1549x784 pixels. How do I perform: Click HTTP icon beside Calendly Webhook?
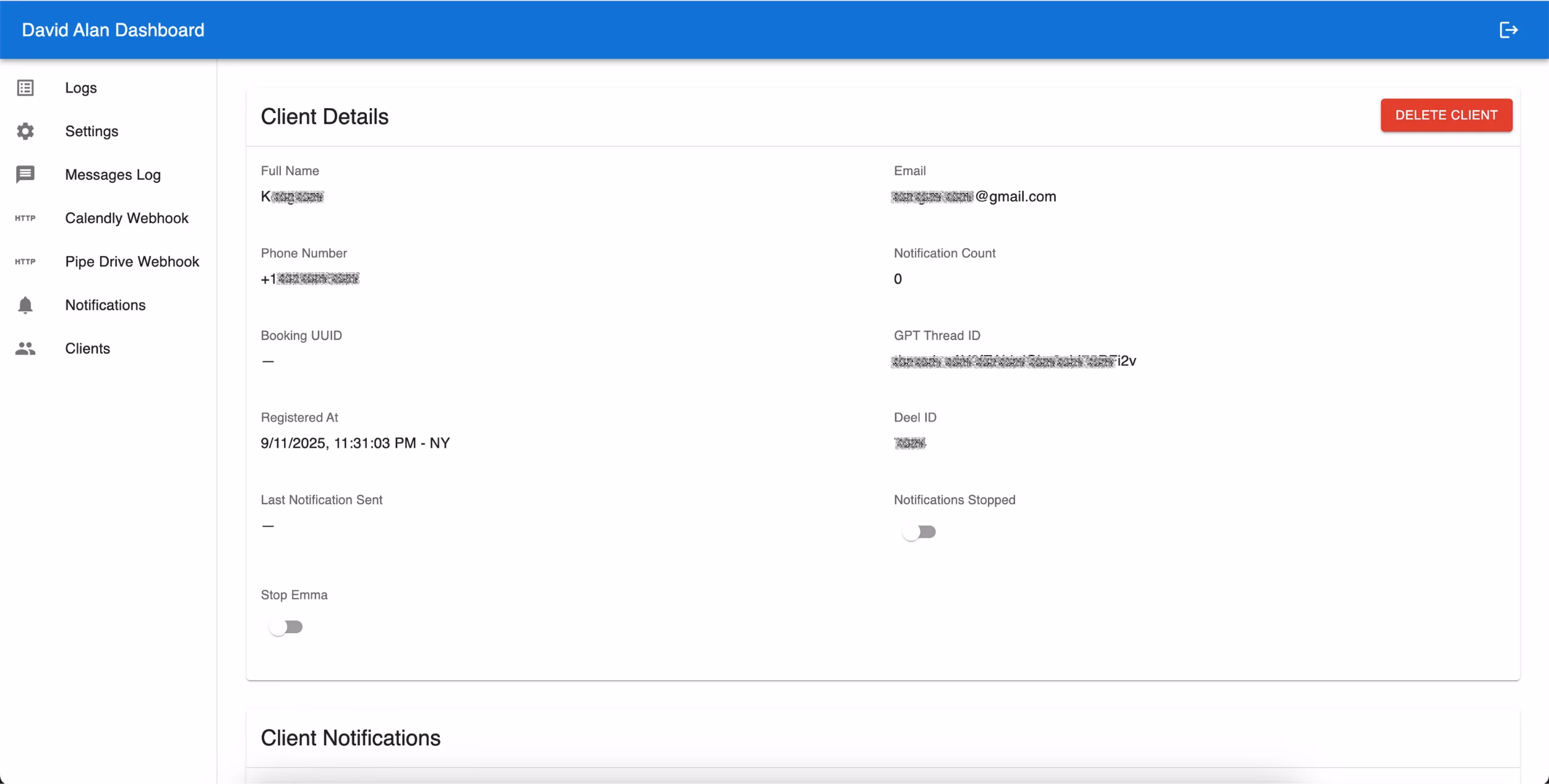[25, 218]
